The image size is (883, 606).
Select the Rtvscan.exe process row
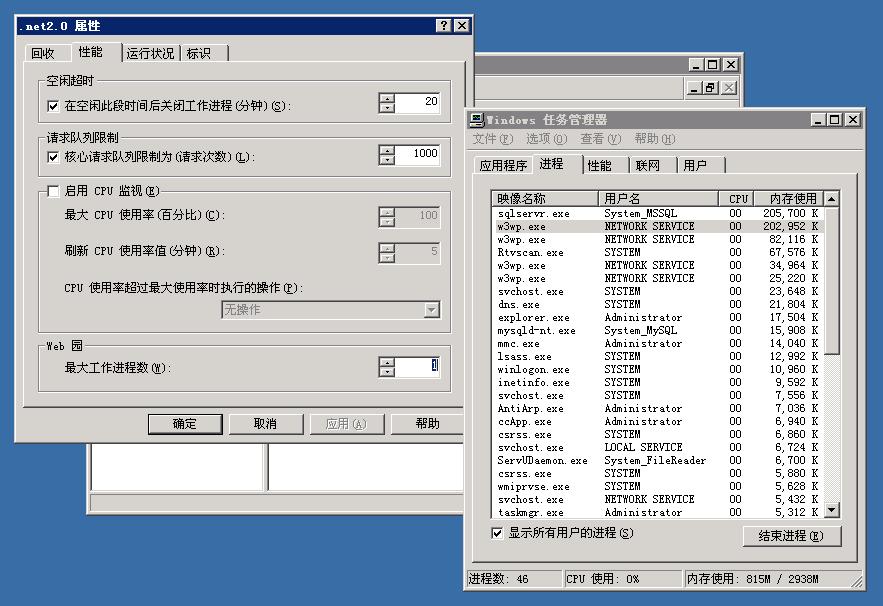(658, 252)
